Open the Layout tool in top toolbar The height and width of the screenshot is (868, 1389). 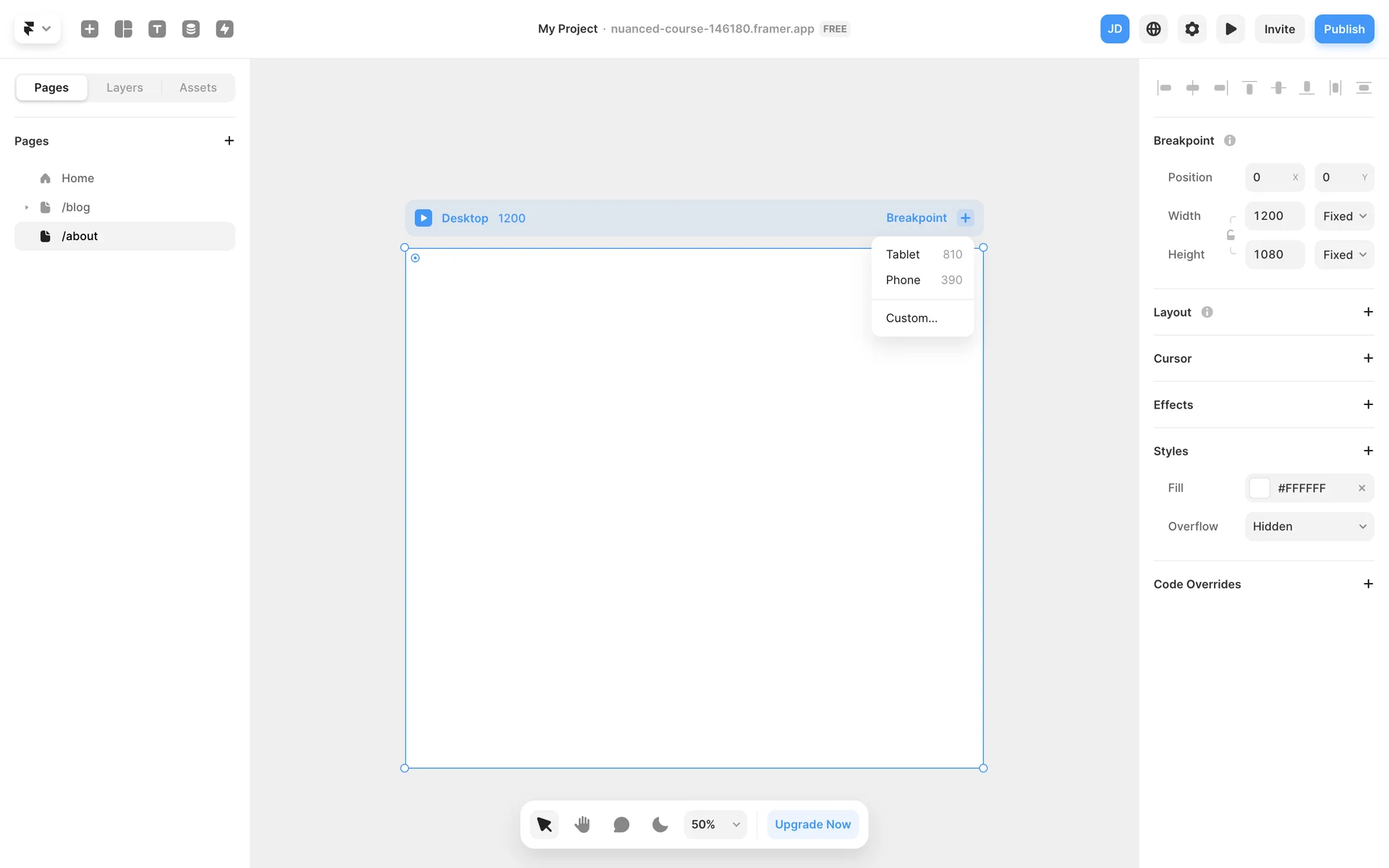124,29
